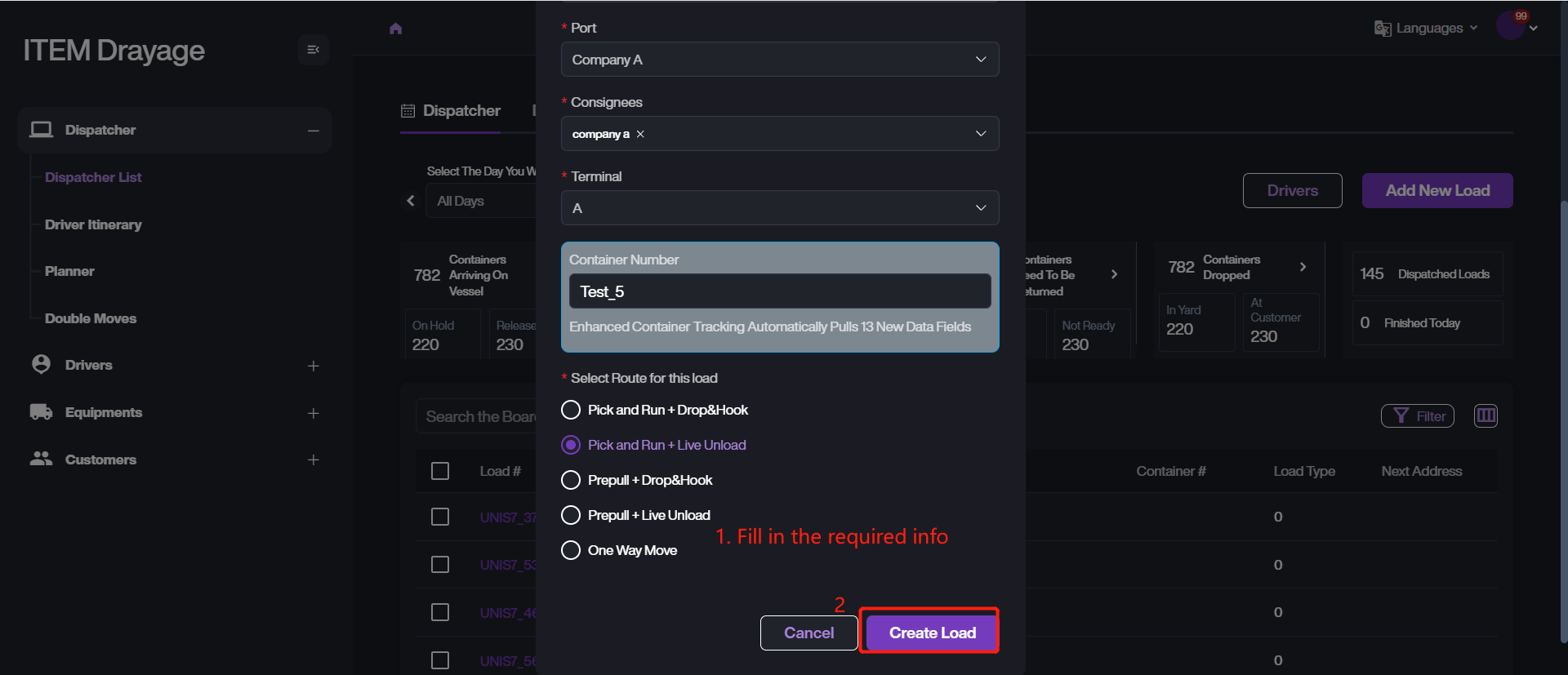Click the Create Load button

932,633
